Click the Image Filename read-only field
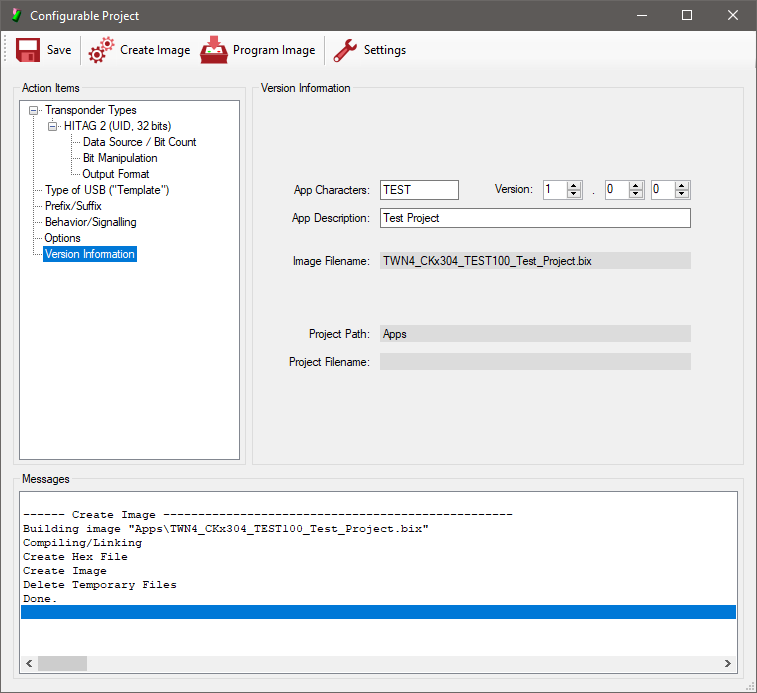This screenshot has width=757, height=693. [535, 261]
